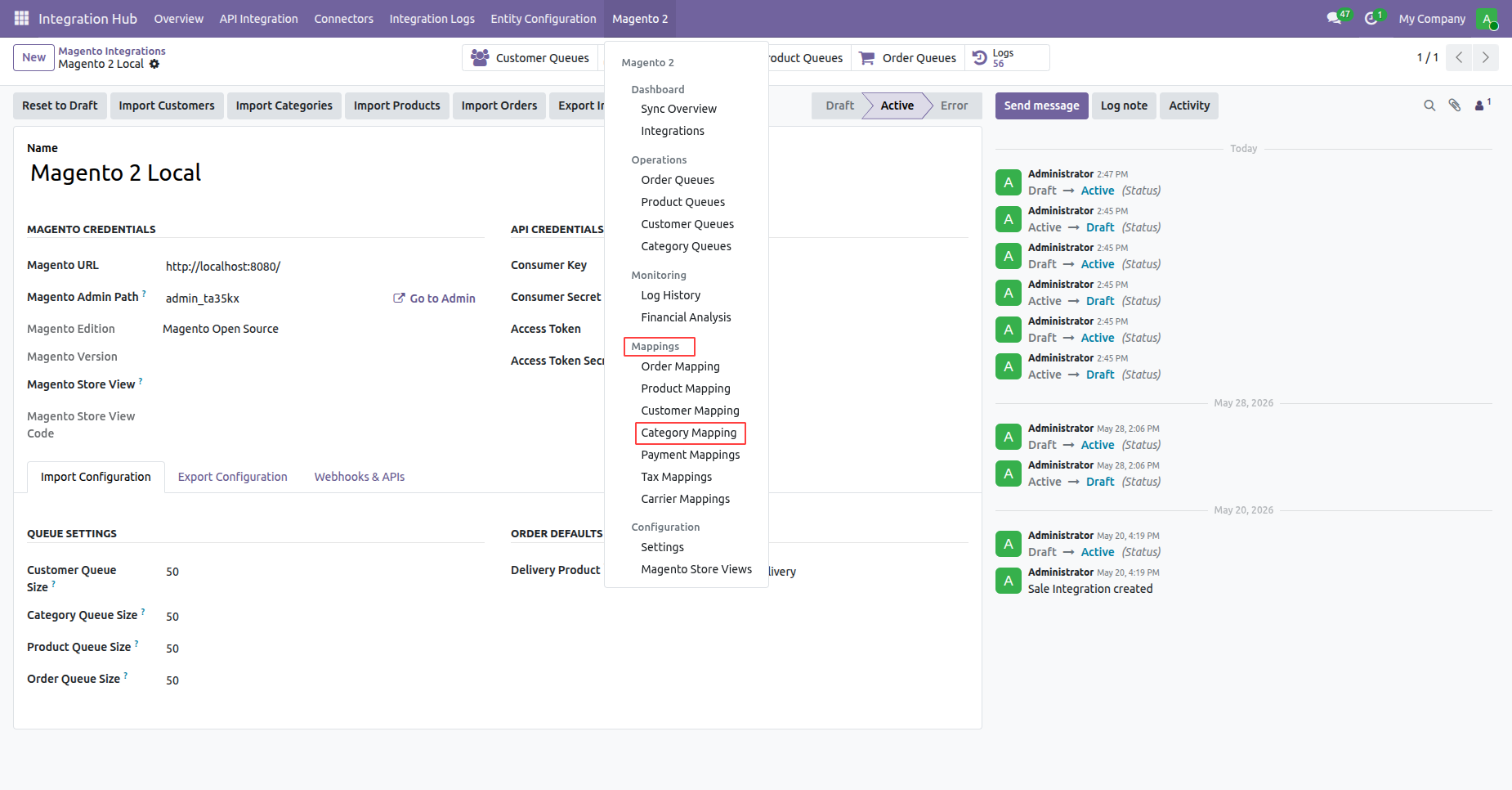The width and height of the screenshot is (1512, 790).
Task: Select Tax Mappings menu entry
Action: click(676, 477)
